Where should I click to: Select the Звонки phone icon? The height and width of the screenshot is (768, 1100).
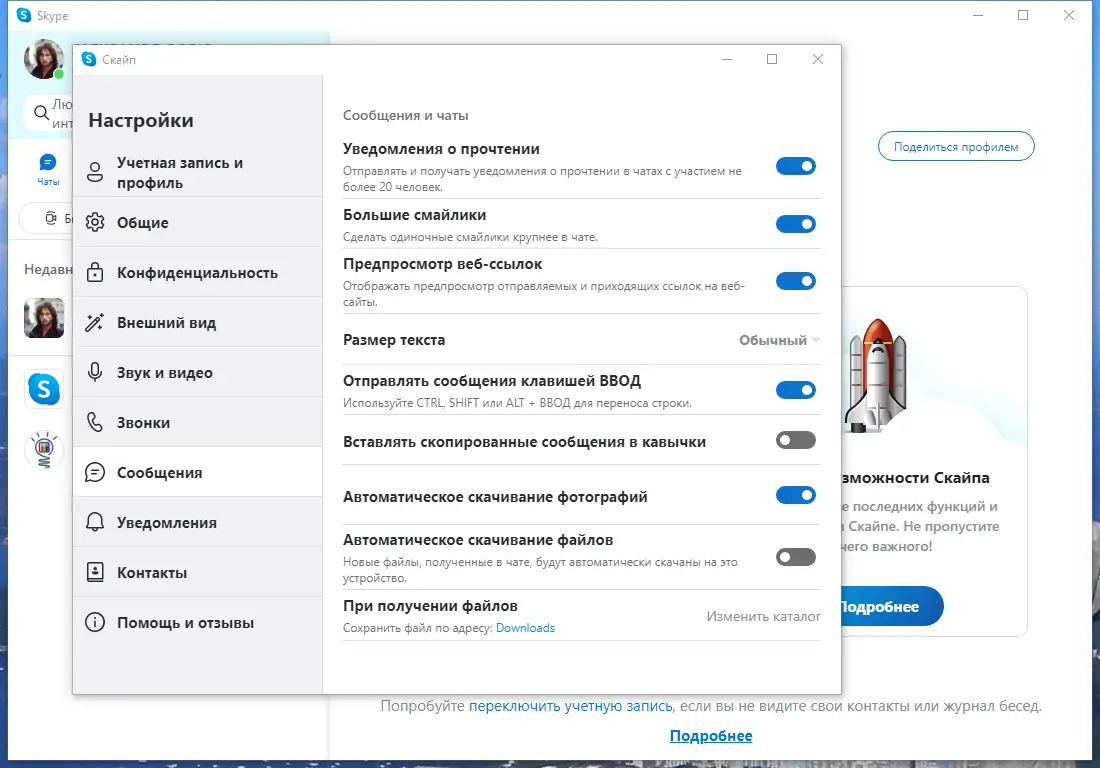95,422
